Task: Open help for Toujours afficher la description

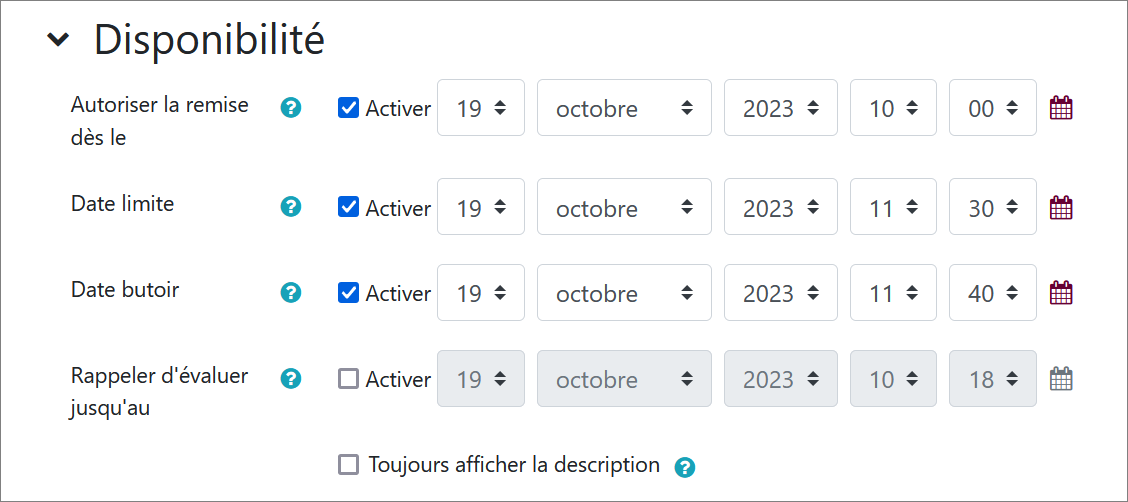Action: [685, 466]
